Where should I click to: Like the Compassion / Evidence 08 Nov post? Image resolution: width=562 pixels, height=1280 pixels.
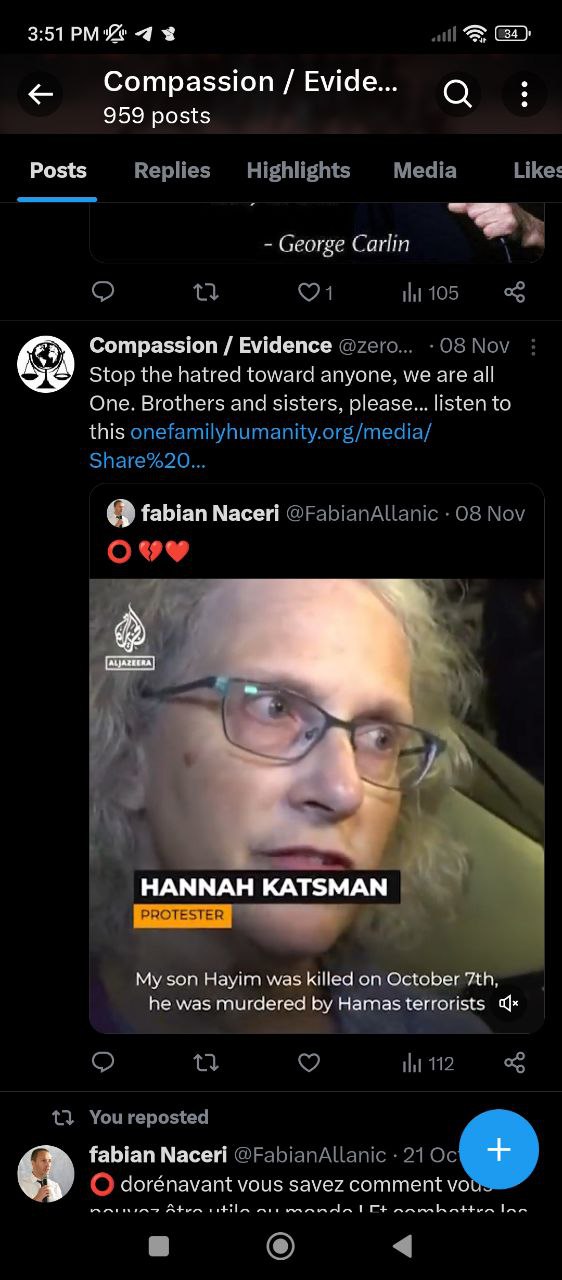[x=309, y=1063]
